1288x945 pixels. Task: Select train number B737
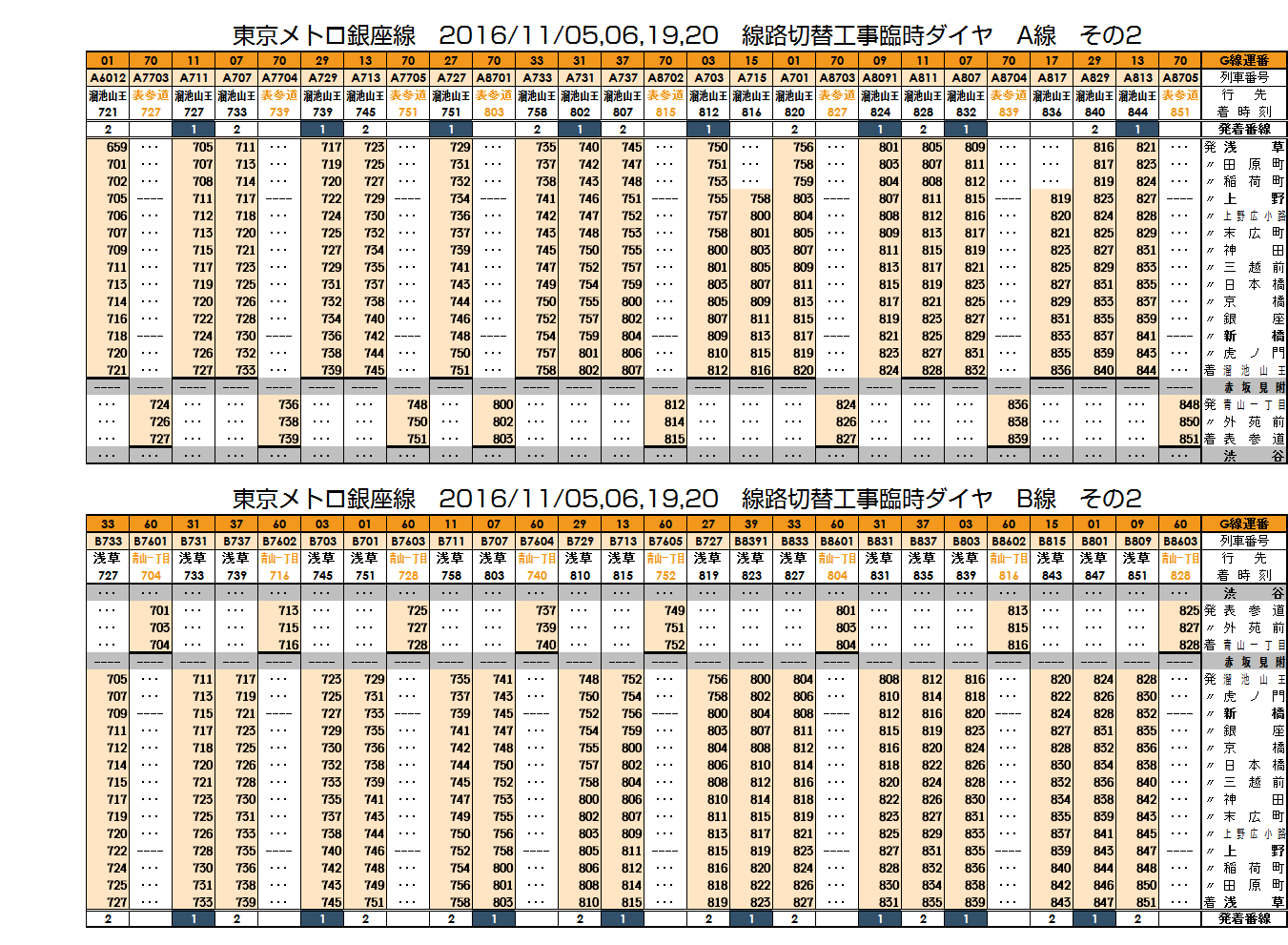click(x=236, y=542)
